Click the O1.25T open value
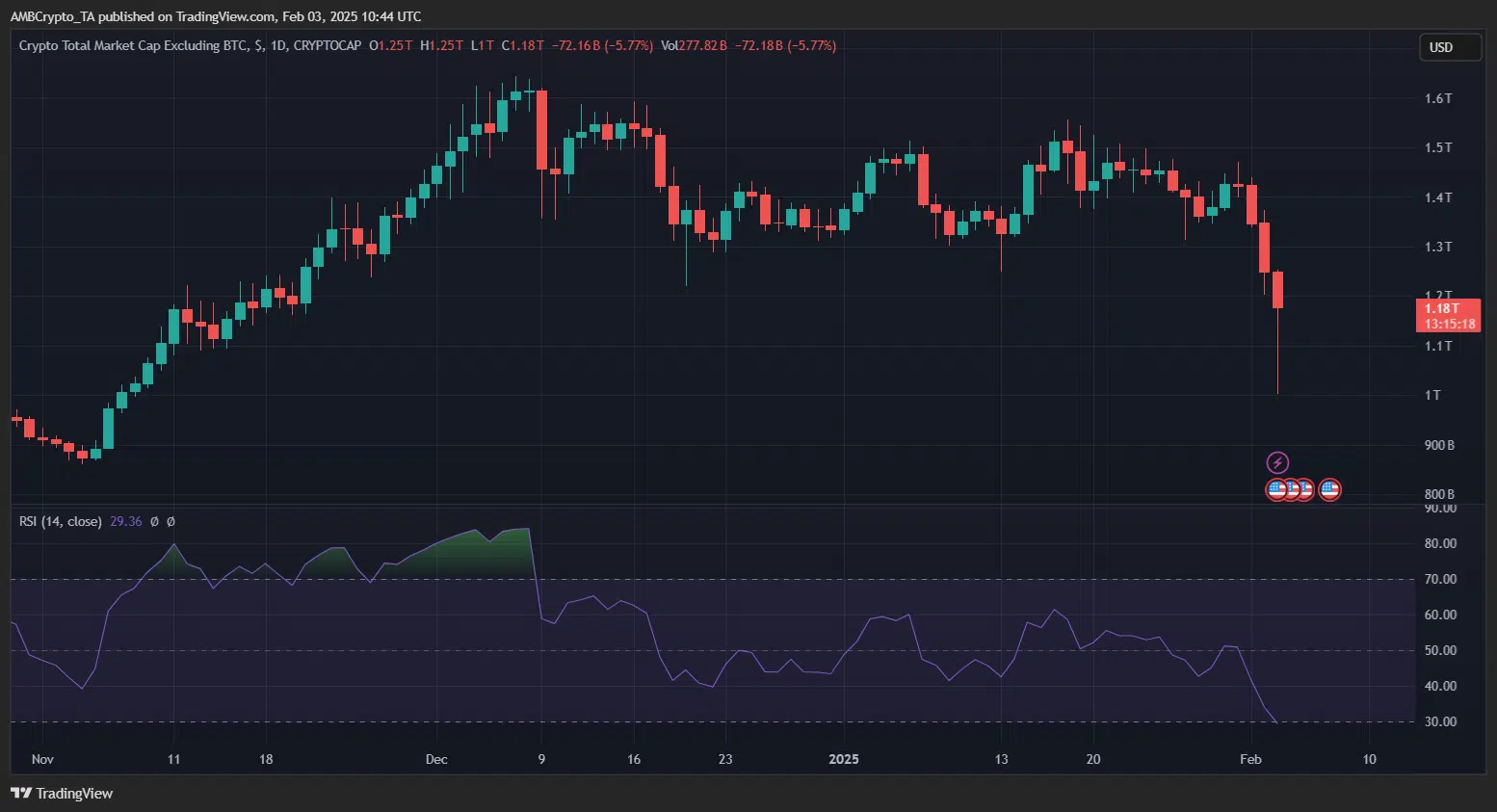This screenshot has width=1497, height=812. (391, 45)
